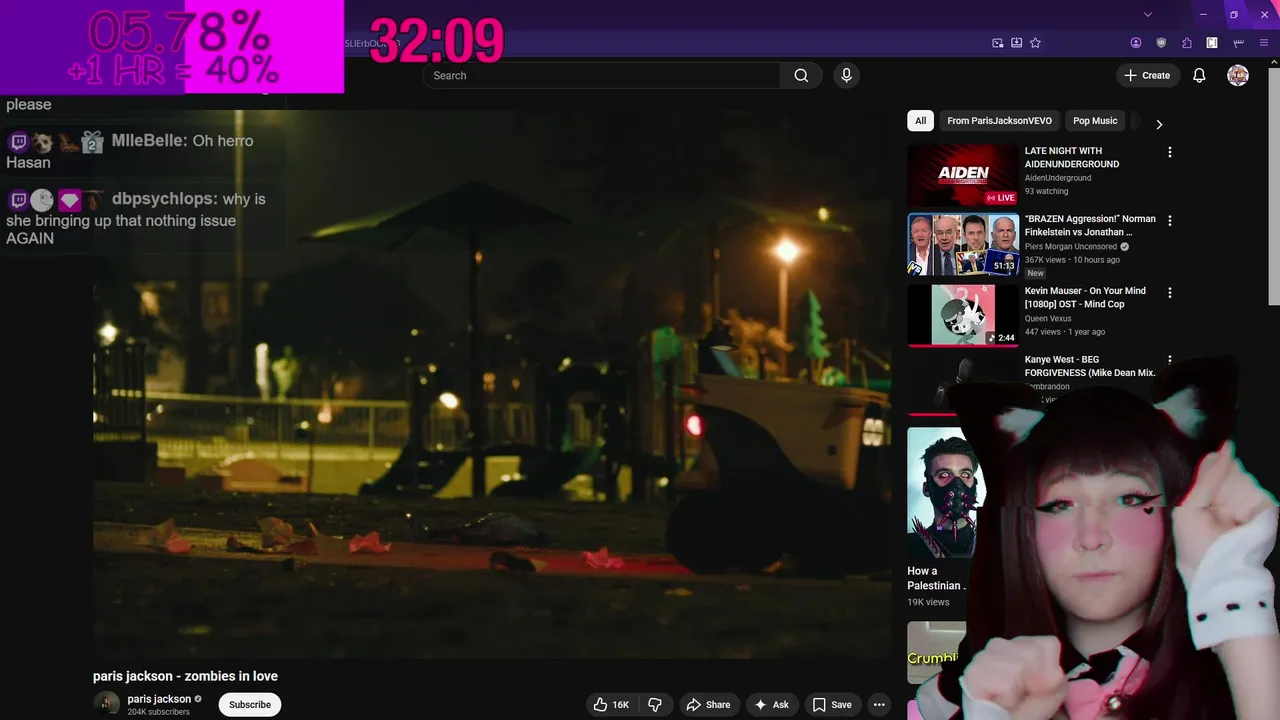This screenshot has height=720, width=1280.
Task: Save video to a playlist
Action: click(x=832, y=705)
